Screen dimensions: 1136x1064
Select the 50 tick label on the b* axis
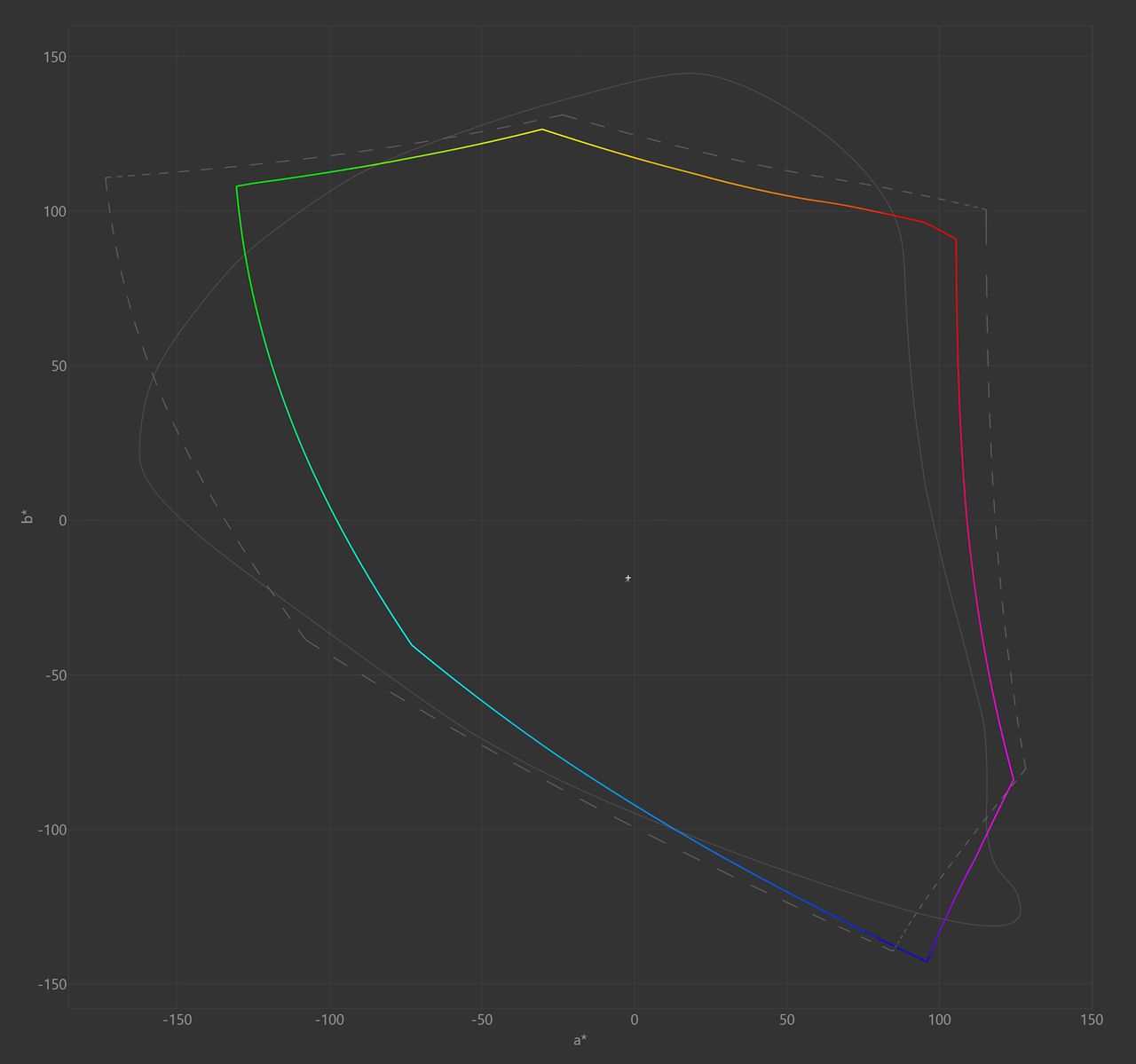(59, 366)
